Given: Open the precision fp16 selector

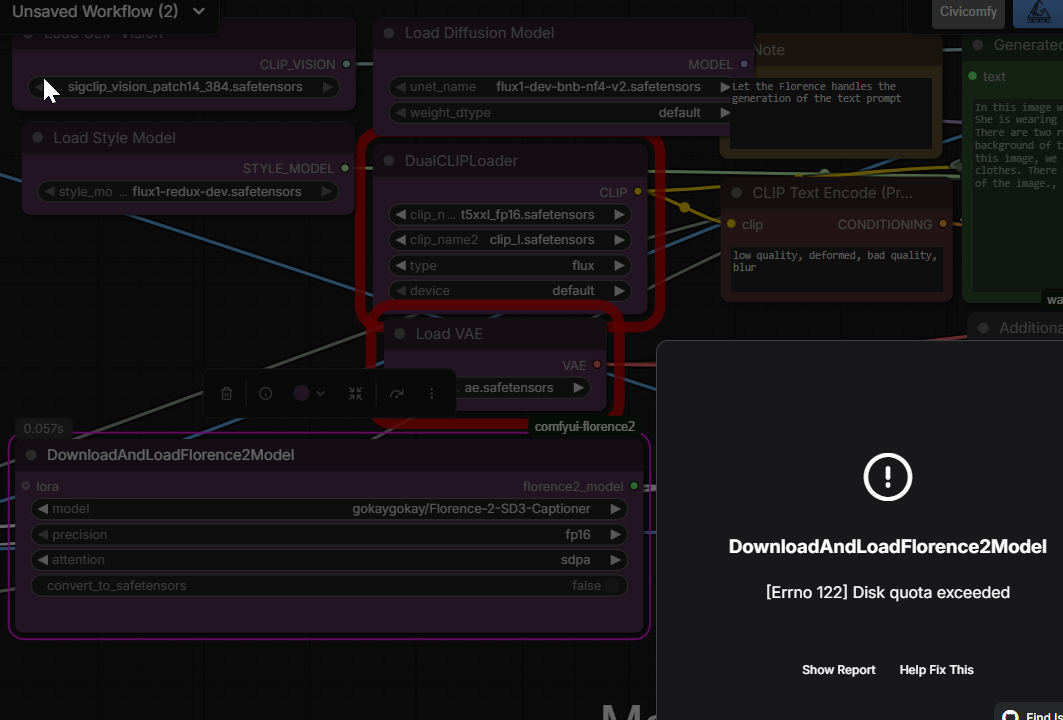Looking at the screenshot, I should coord(329,535).
